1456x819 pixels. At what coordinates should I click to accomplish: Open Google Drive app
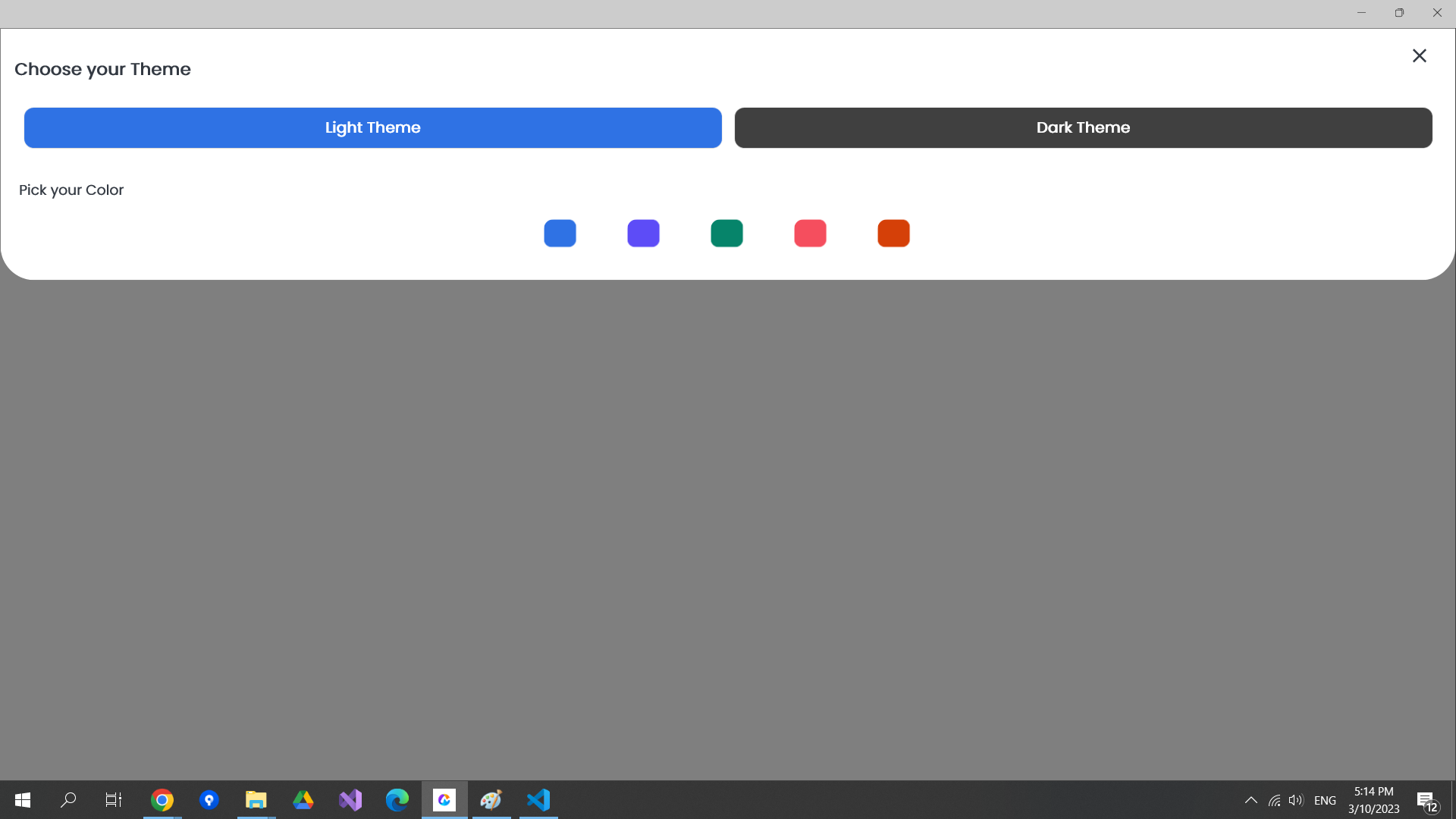[x=303, y=800]
